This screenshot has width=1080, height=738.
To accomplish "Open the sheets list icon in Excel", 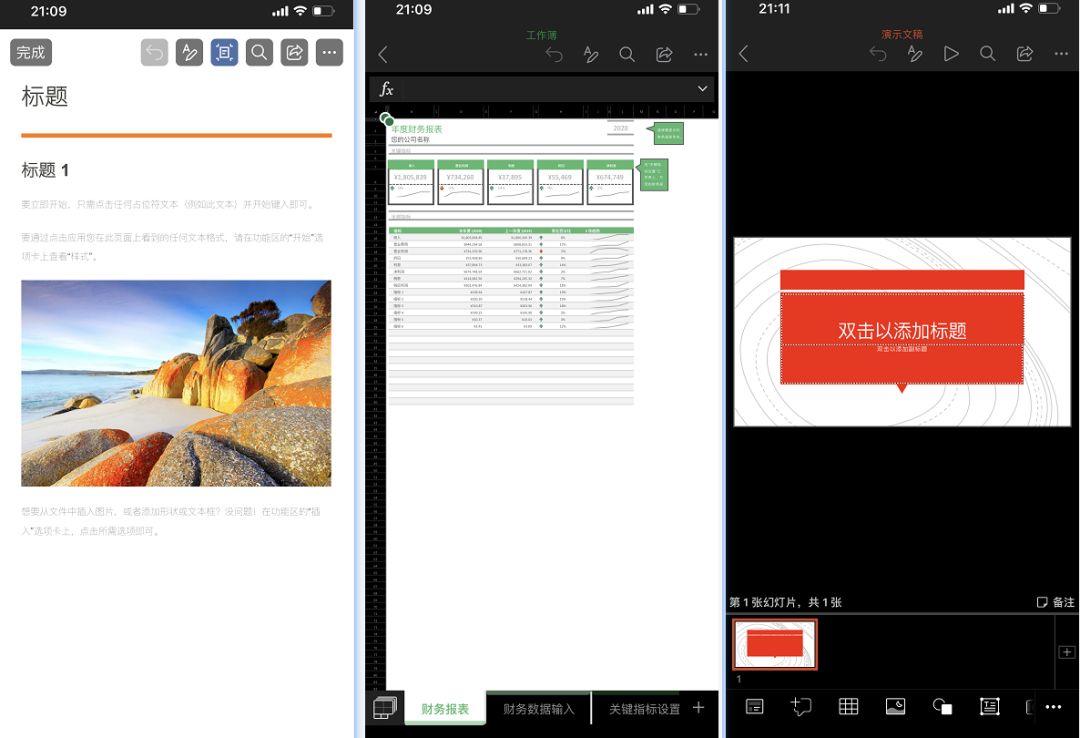I will click(385, 708).
